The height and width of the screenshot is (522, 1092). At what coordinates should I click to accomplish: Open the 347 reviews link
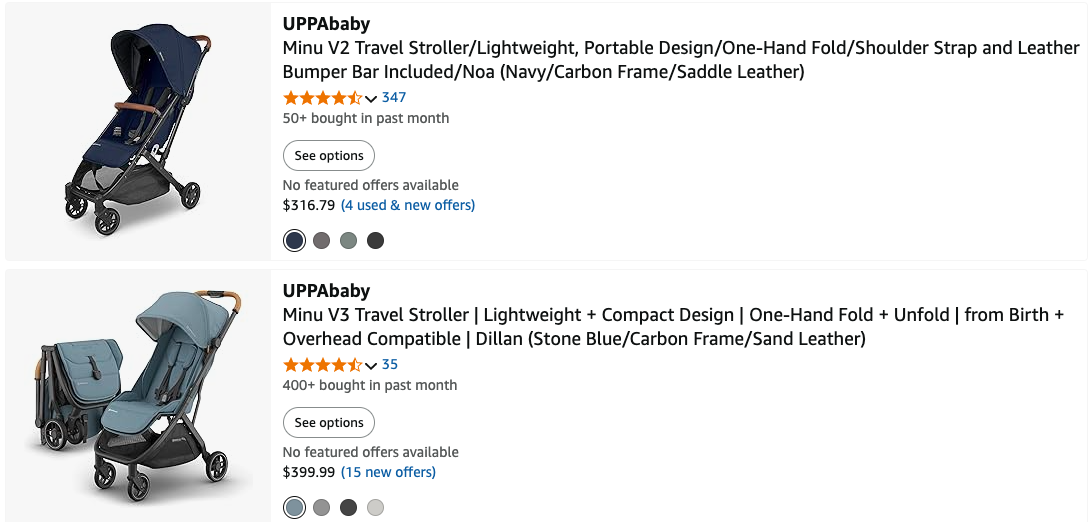pyautogui.click(x=394, y=97)
